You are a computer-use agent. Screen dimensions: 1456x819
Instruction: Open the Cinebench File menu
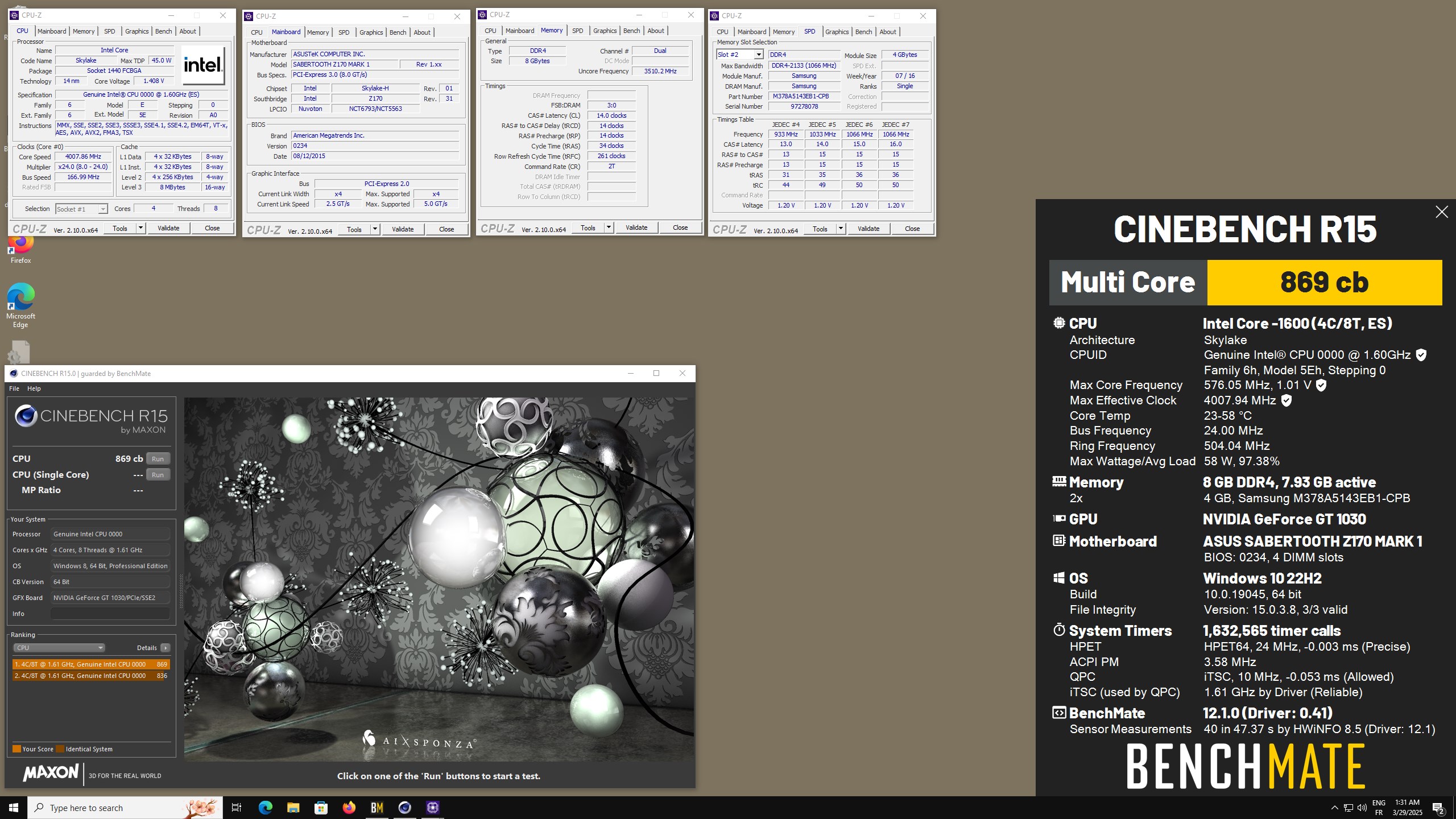click(x=14, y=388)
